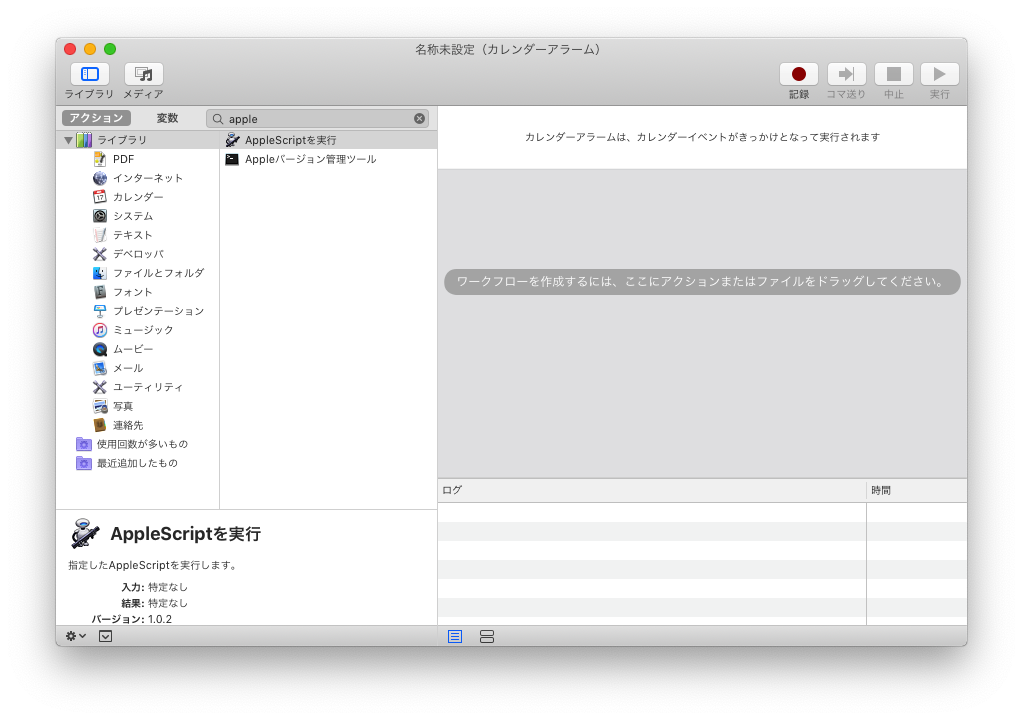This screenshot has width=1023, height=720.
Task: Click the 中止 stop button
Action: click(893, 74)
